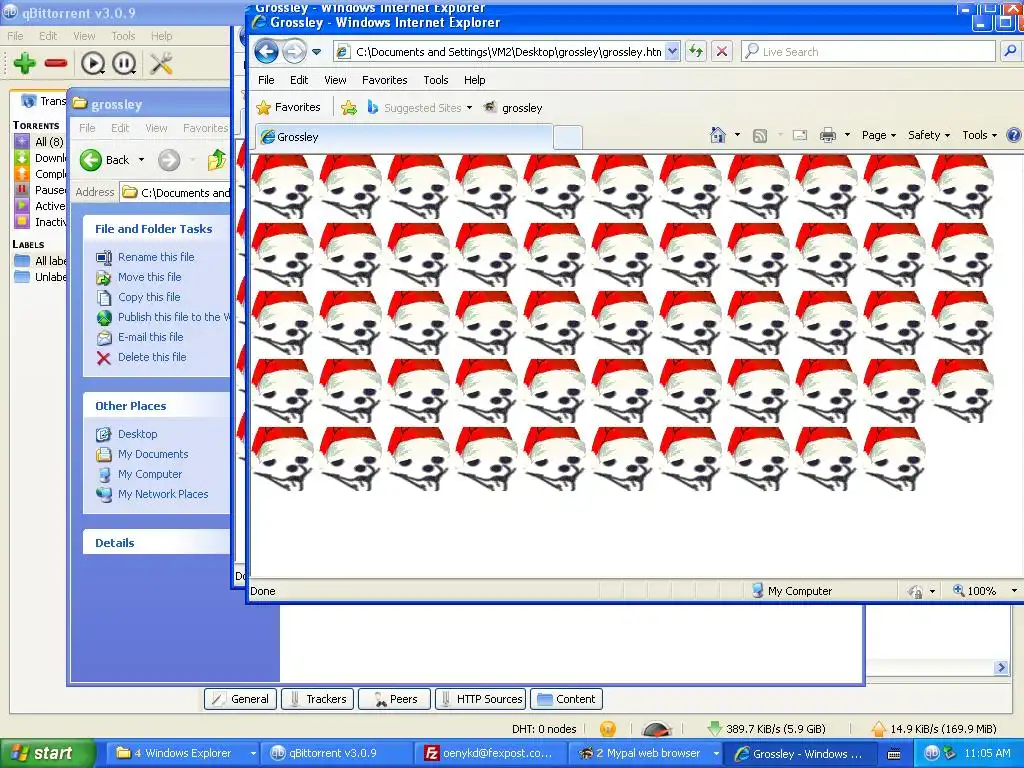Click Copy this file task link

(x=149, y=297)
